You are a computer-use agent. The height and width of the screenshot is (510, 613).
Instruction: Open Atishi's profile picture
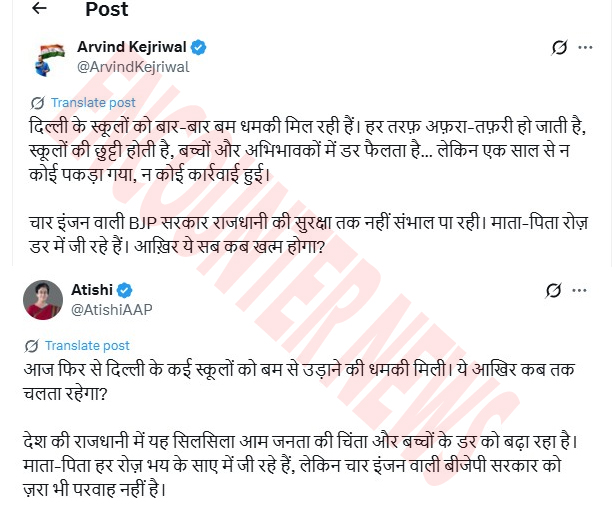click(43, 300)
